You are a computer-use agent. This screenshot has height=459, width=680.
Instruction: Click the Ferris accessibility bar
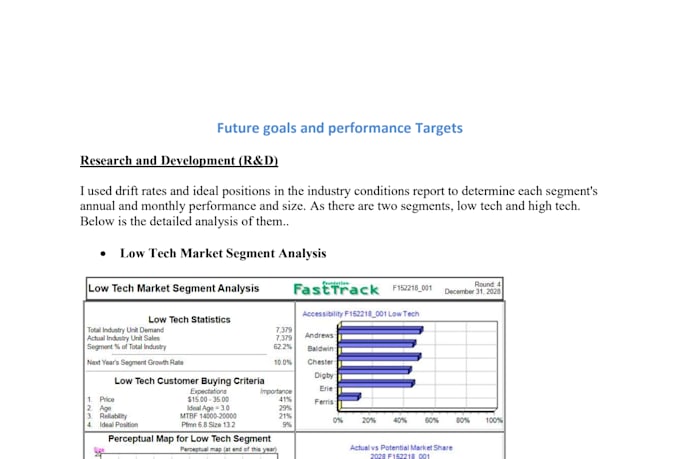pos(349,397)
